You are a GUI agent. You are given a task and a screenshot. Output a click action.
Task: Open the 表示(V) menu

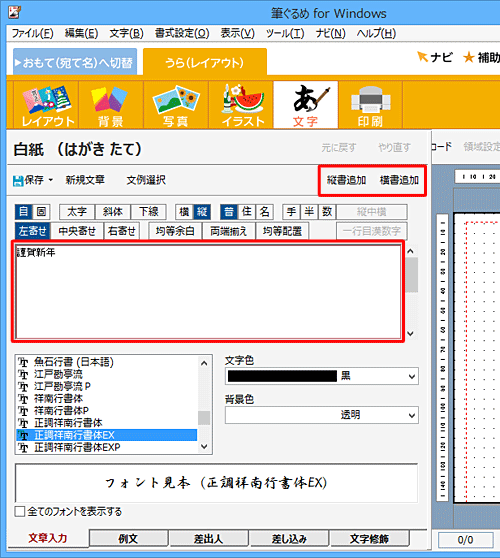pos(238,33)
